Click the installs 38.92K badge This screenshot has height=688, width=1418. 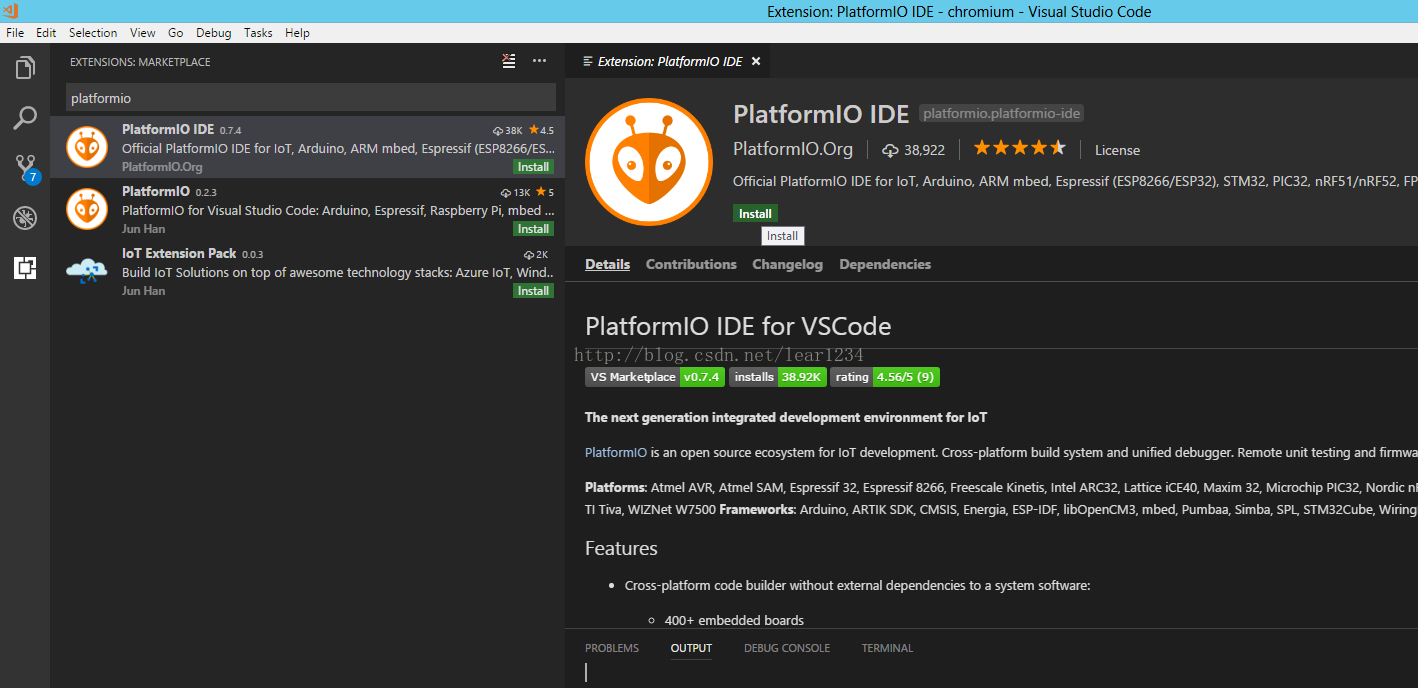778,377
